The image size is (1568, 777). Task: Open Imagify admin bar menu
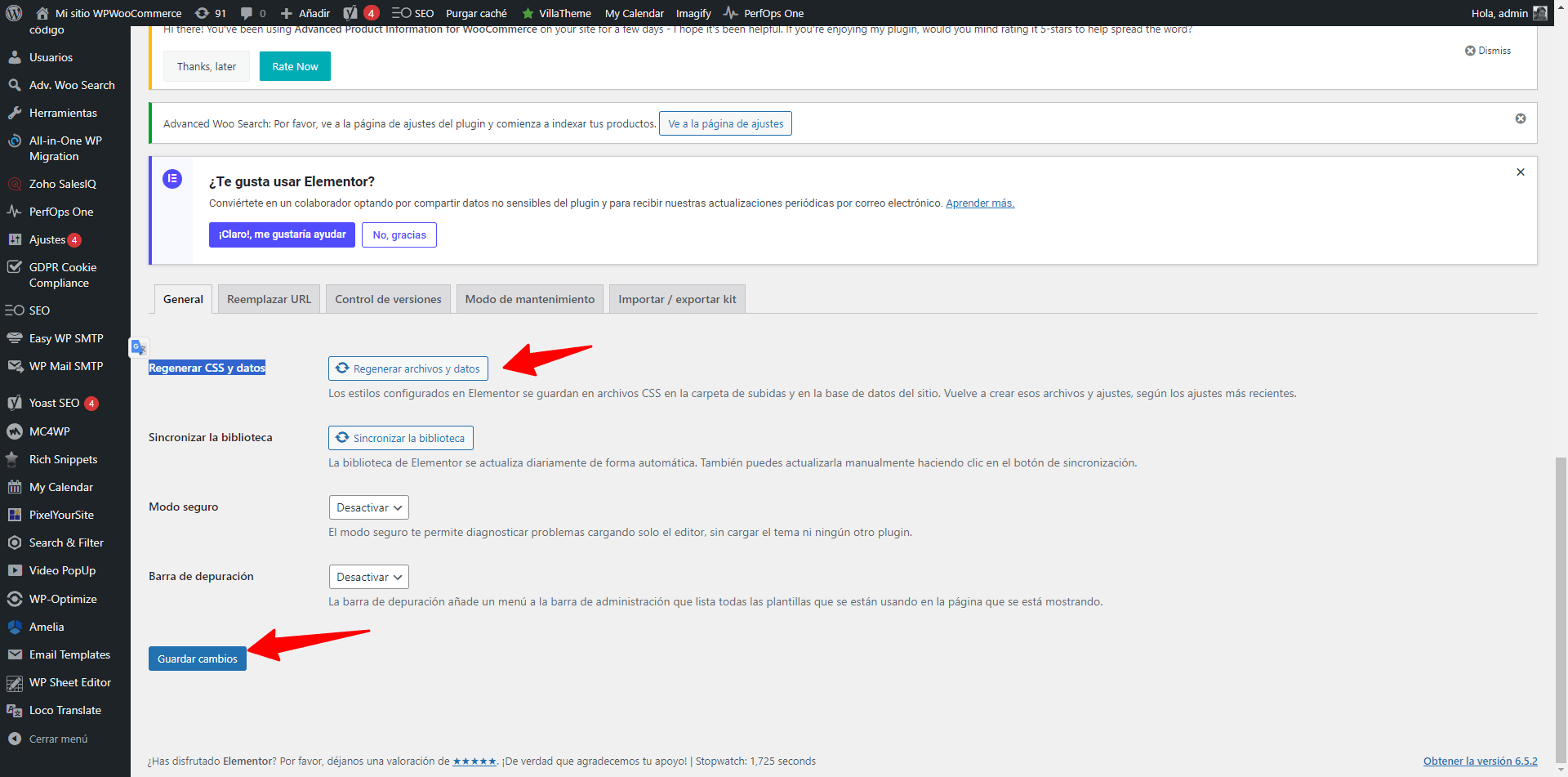click(693, 13)
